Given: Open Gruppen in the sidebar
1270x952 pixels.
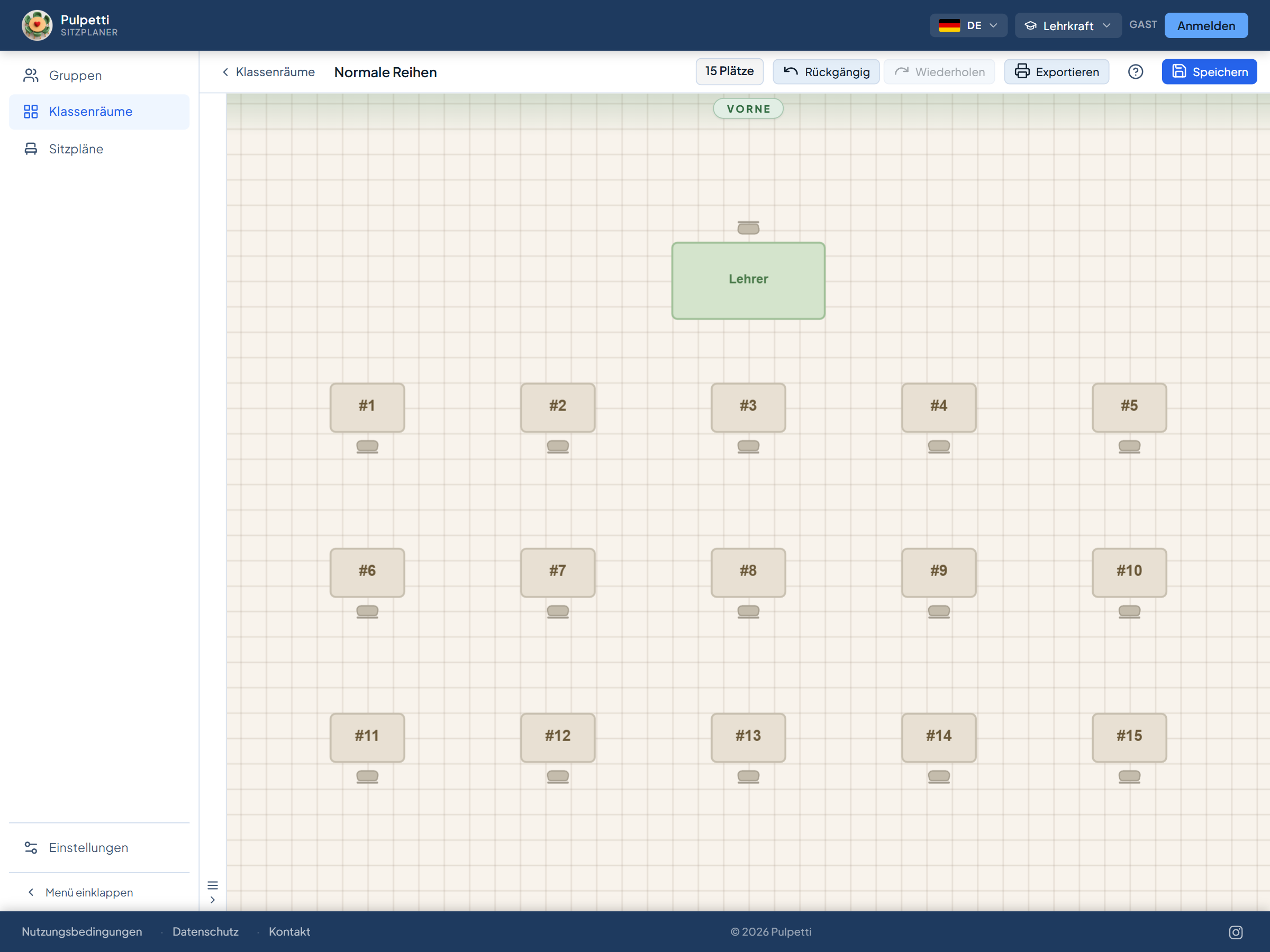Looking at the screenshot, I should (x=99, y=75).
